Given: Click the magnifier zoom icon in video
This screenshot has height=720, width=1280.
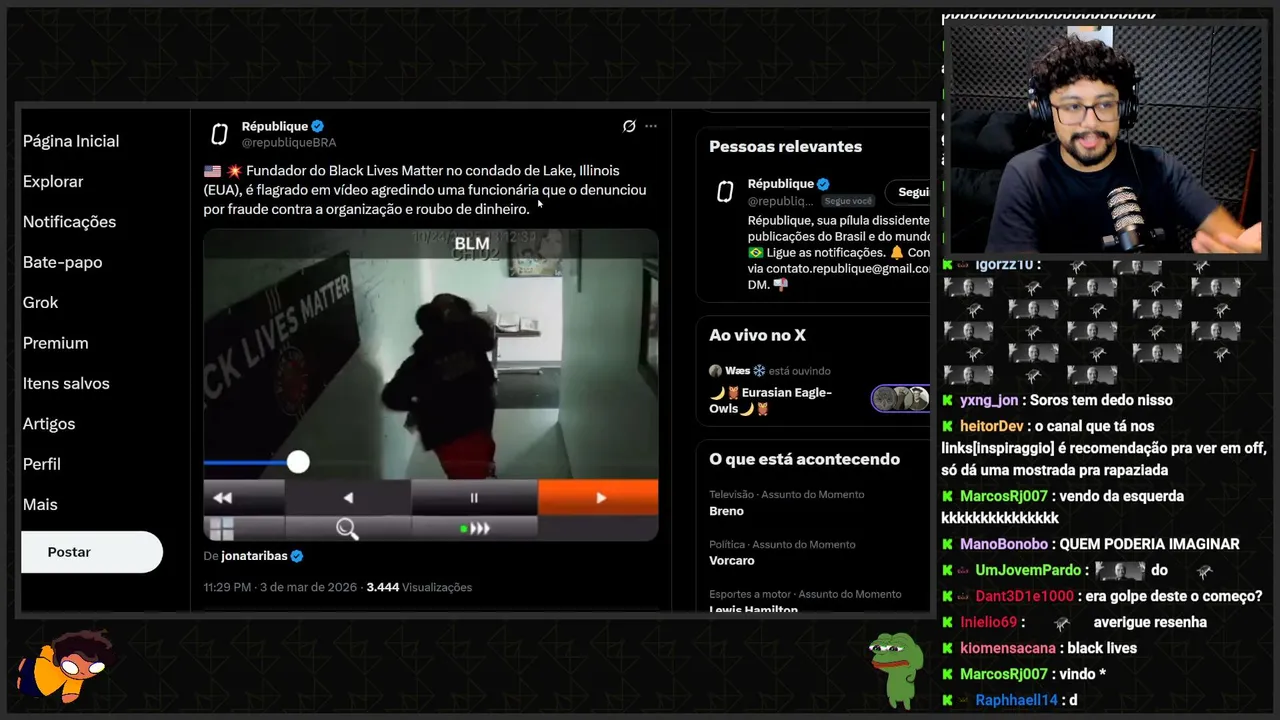Looking at the screenshot, I should [347, 529].
